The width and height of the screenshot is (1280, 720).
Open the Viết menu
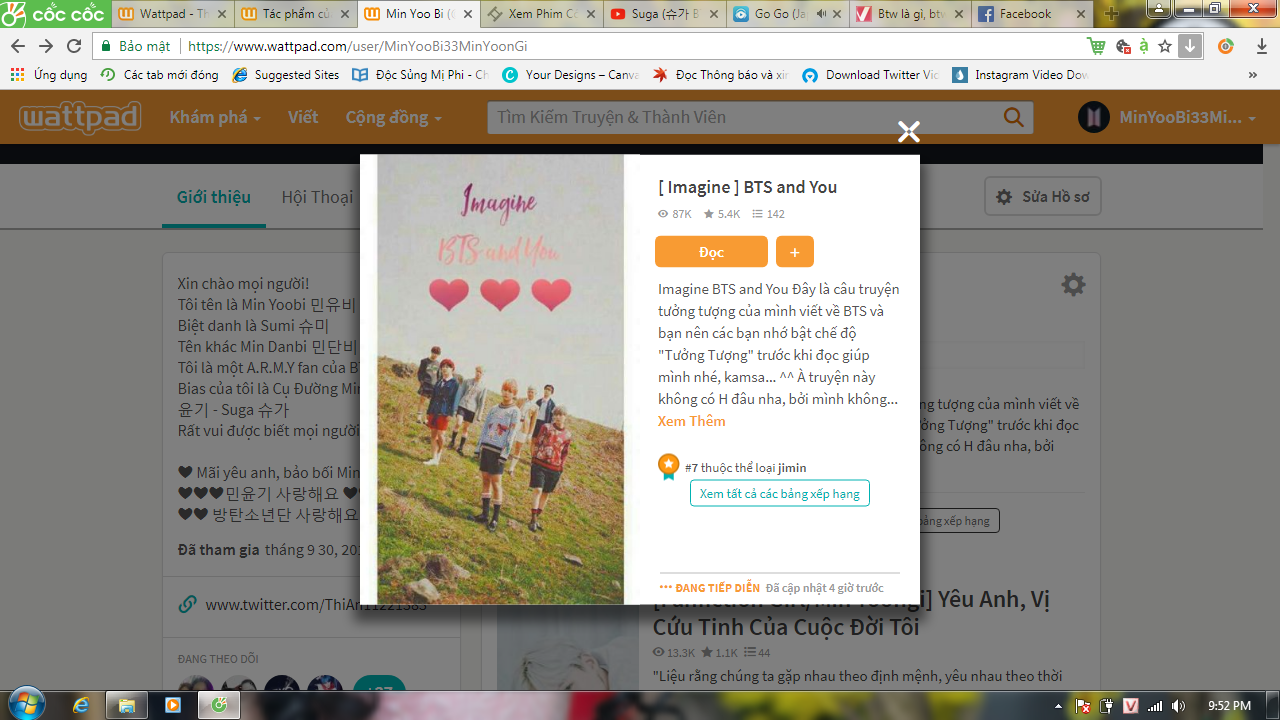pyautogui.click(x=303, y=117)
